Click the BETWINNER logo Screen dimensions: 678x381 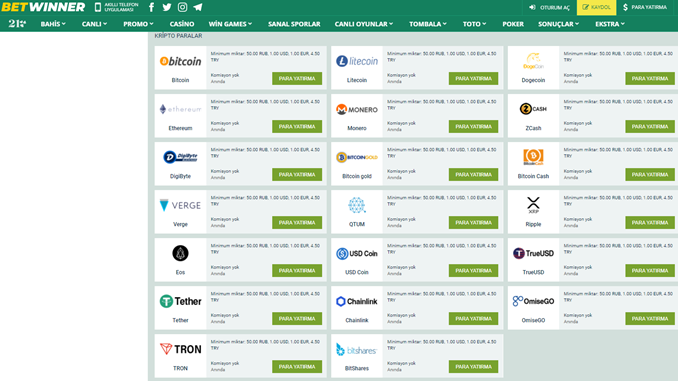coord(43,7)
